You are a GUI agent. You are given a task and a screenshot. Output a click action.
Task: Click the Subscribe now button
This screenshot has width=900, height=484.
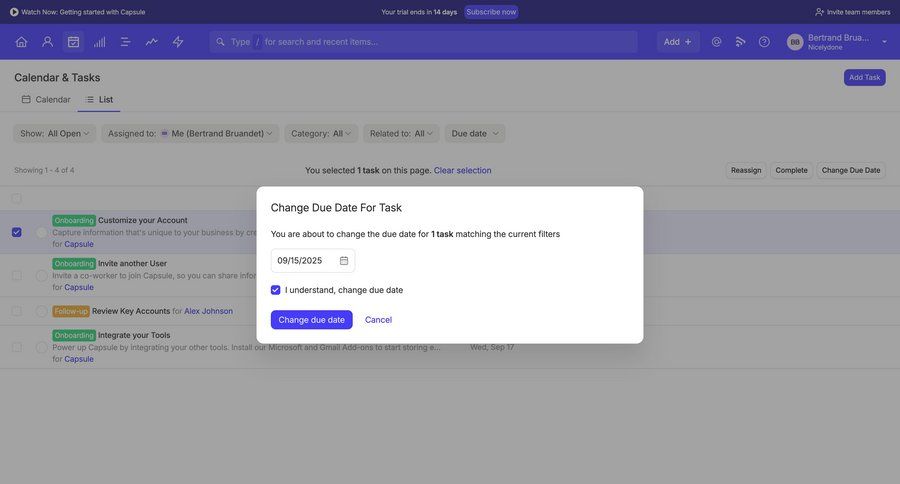(x=491, y=12)
